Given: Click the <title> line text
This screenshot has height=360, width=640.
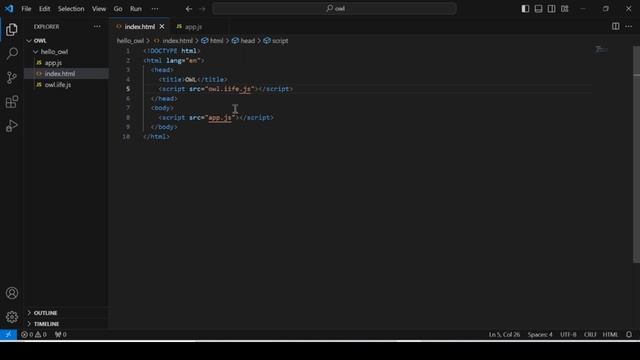Looking at the screenshot, I should 193,80.
